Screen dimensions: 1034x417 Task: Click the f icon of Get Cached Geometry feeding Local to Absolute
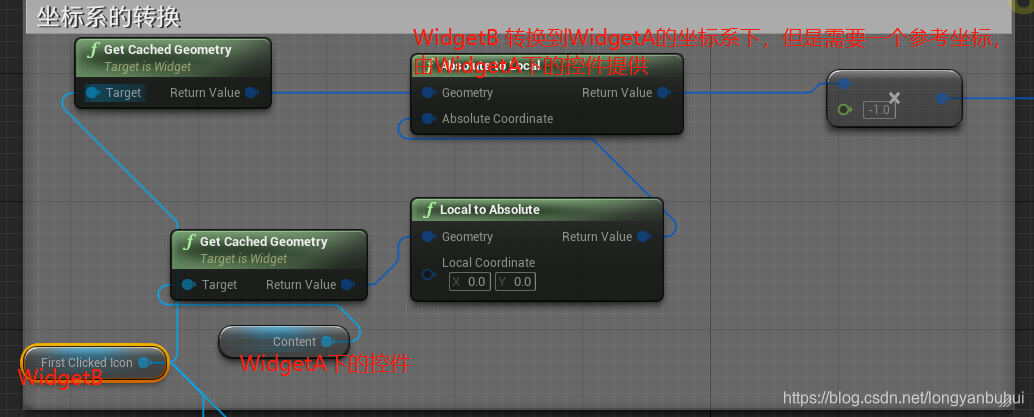(189, 241)
